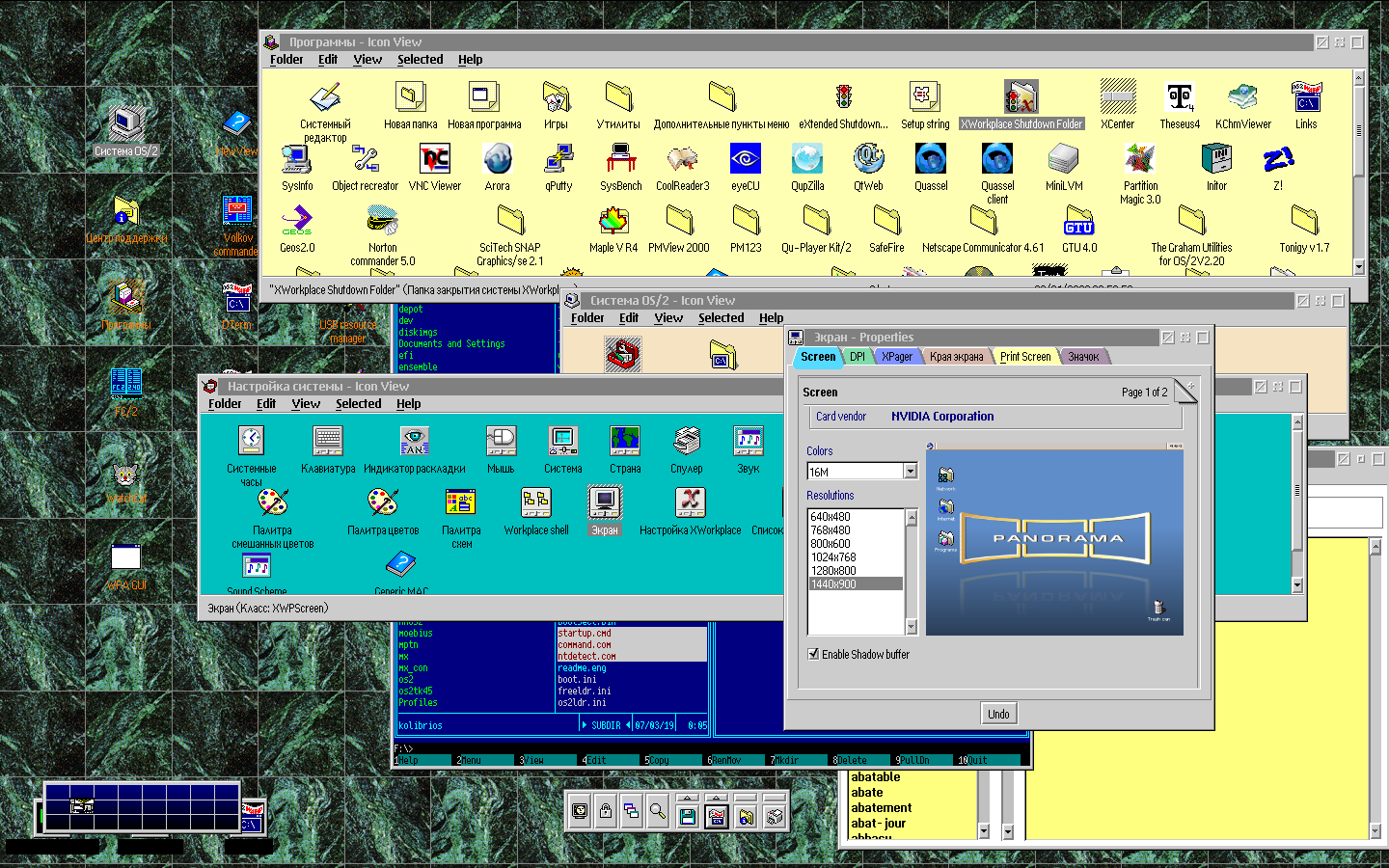Screen dimensions: 1389x868
Task: Launch the QupZilla icon
Action: click(806, 159)
